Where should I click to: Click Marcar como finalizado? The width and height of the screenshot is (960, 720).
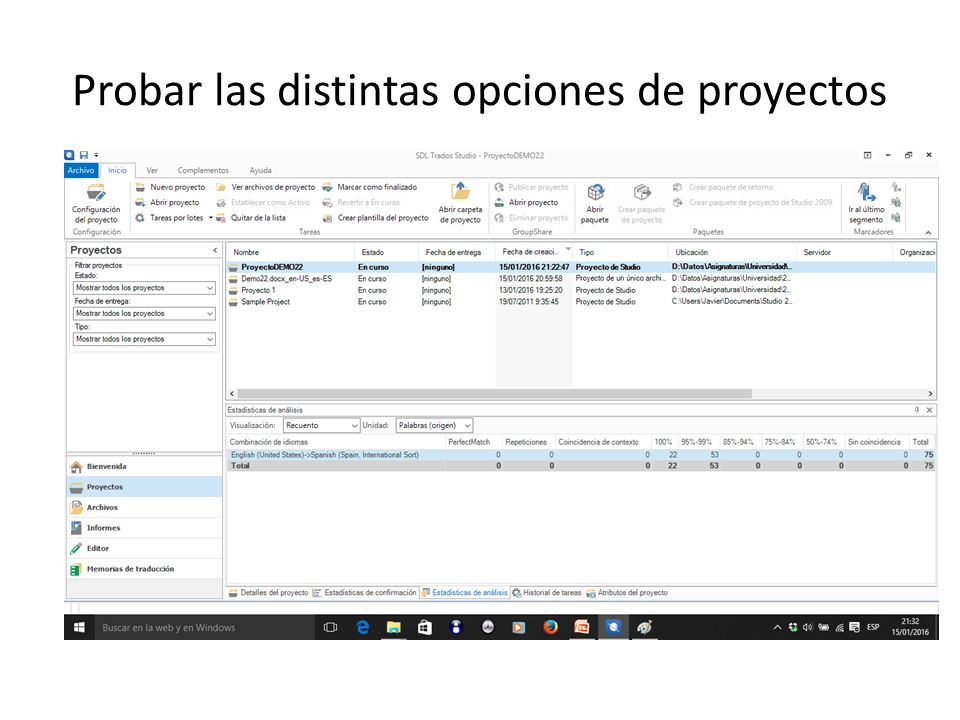coord(370,187)
